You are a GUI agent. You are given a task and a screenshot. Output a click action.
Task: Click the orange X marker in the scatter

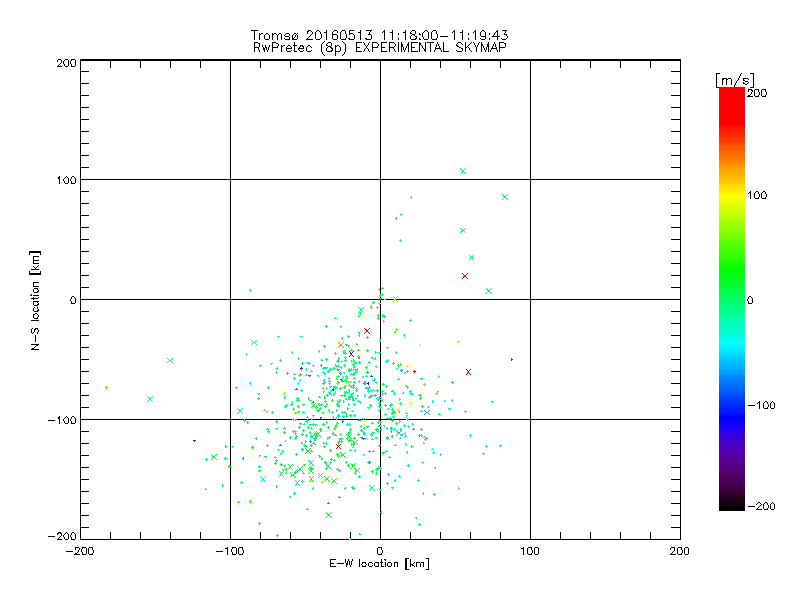[x=341, y=345]
